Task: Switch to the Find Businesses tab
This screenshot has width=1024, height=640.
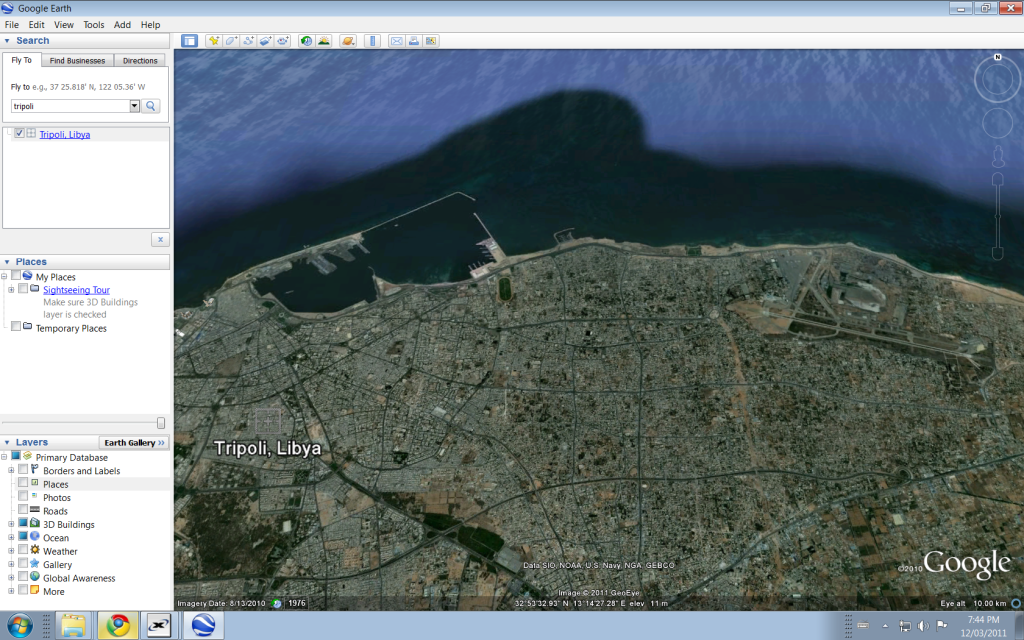Action: [78, 61]
